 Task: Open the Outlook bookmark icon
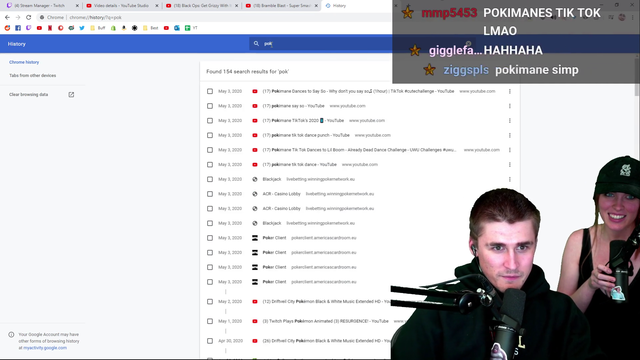(177, 28)
